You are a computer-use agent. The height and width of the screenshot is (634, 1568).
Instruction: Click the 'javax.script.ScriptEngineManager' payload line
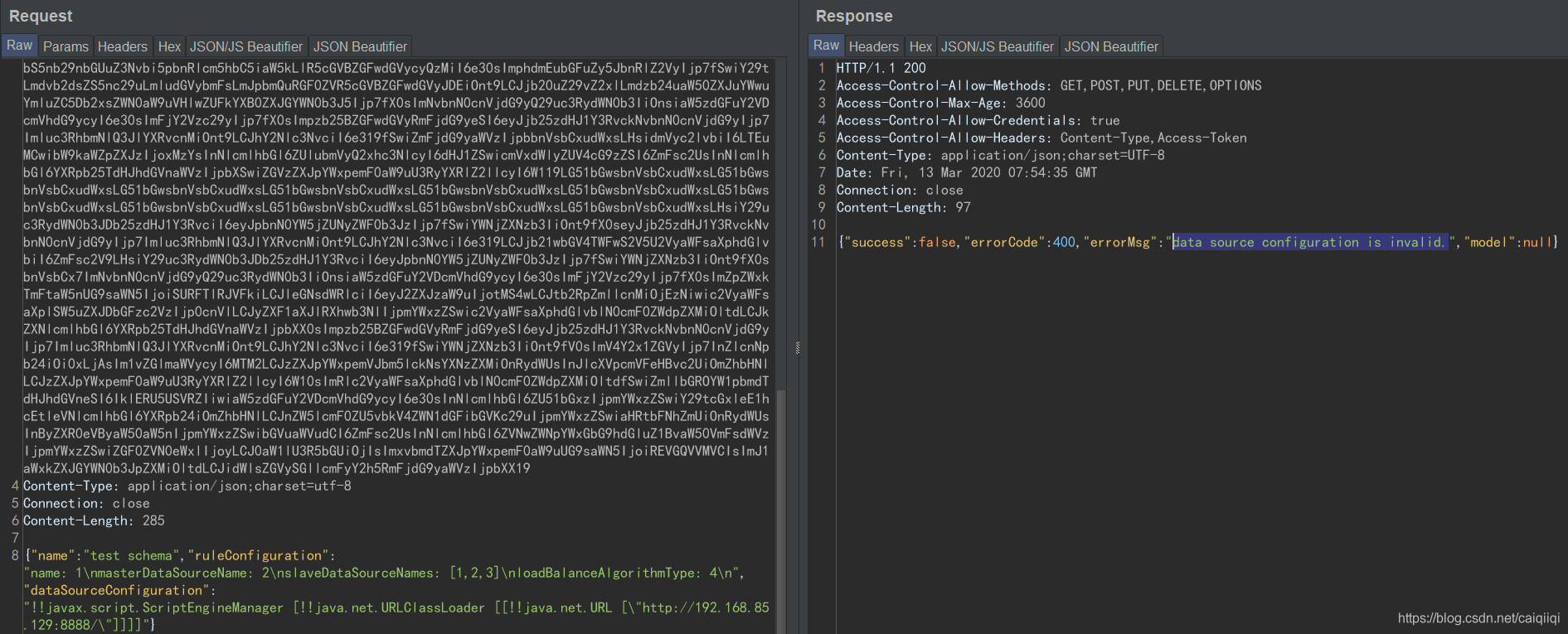point(396,607)
